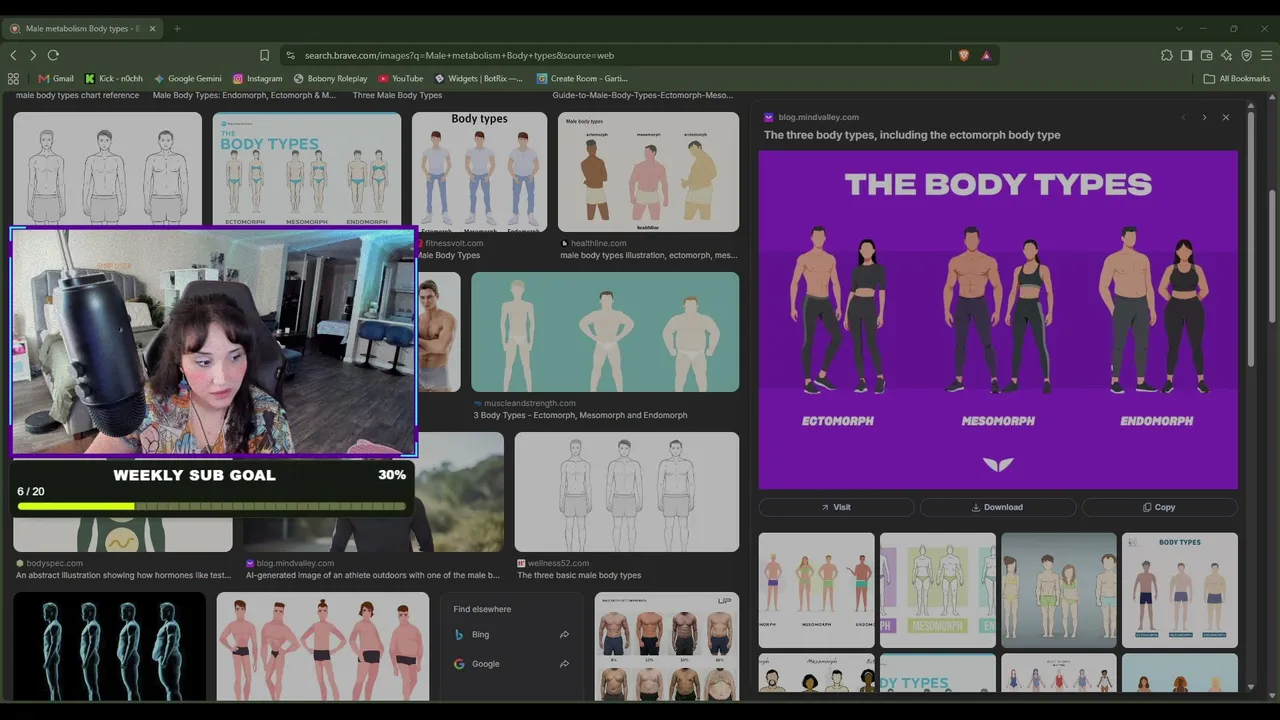The image size is (1280, 720).
Task: Open the apps grid in the bookmarks bar
Action: click(13, 78)
